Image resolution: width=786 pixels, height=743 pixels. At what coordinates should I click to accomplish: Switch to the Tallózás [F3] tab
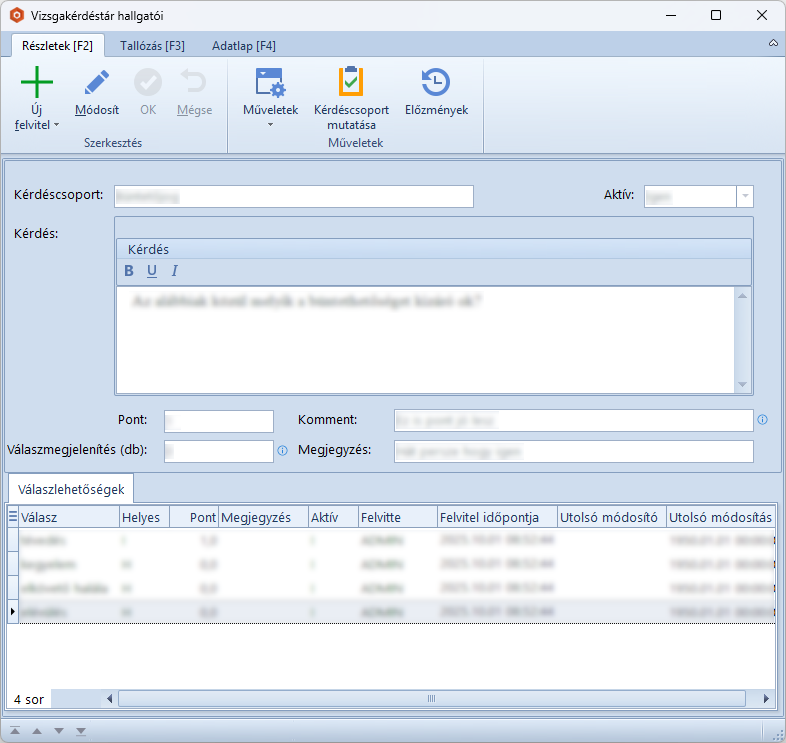[x=152, y=46]
